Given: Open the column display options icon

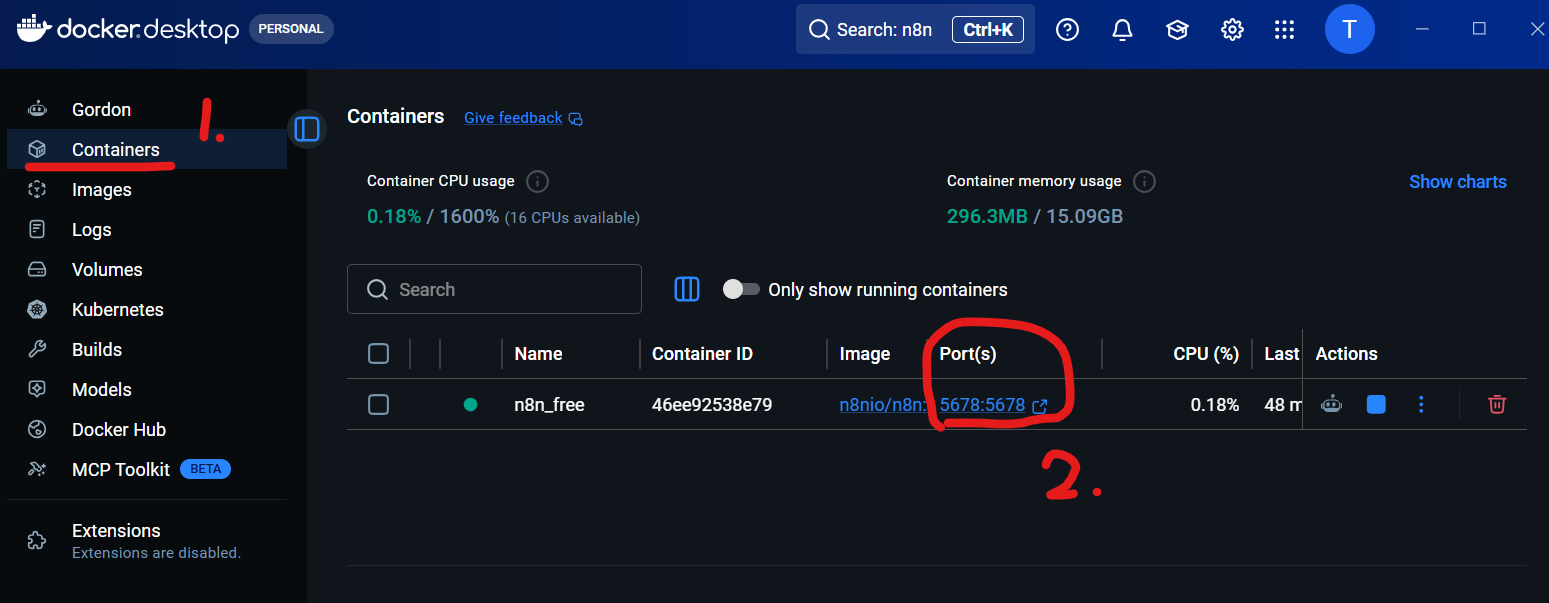Looking at the screenshot, I should pos(687,289).
